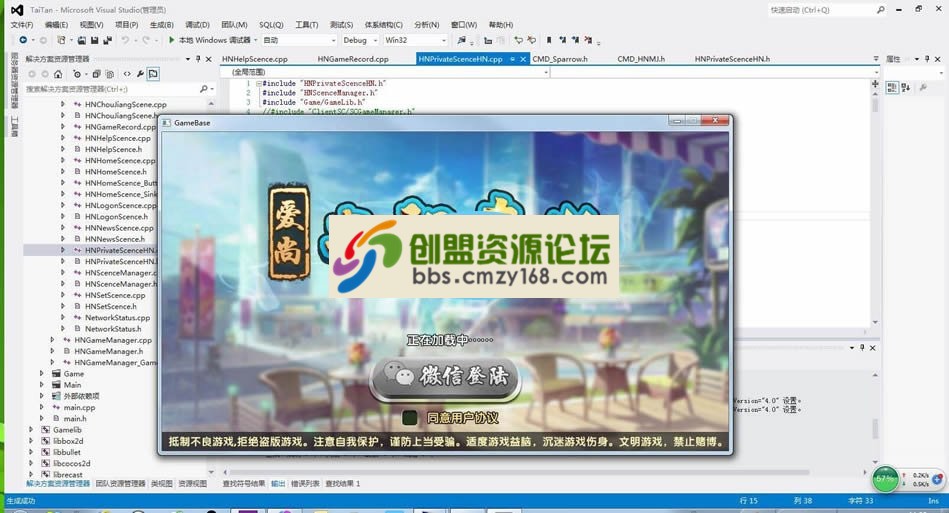The image size is (949, 513).
Task: Click the 微信登陆 login button
Action: 446,379
